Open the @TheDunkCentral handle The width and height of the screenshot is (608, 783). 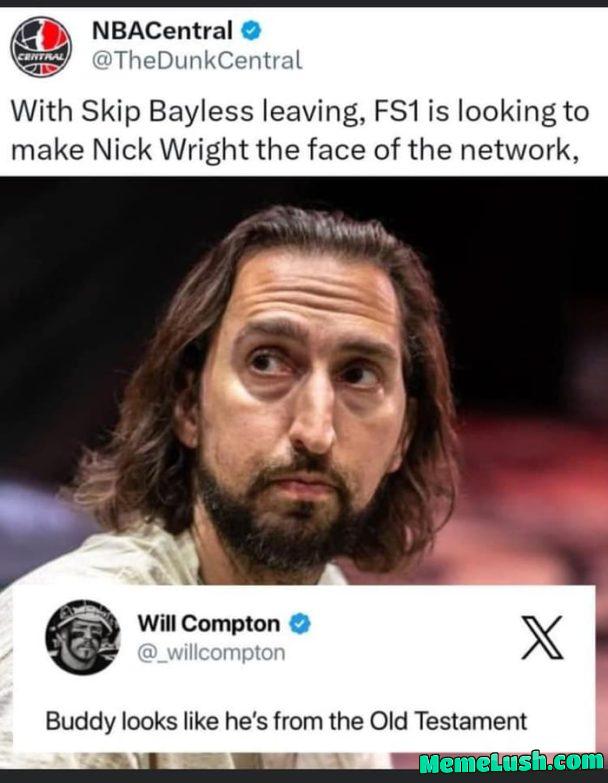point(197,60)
